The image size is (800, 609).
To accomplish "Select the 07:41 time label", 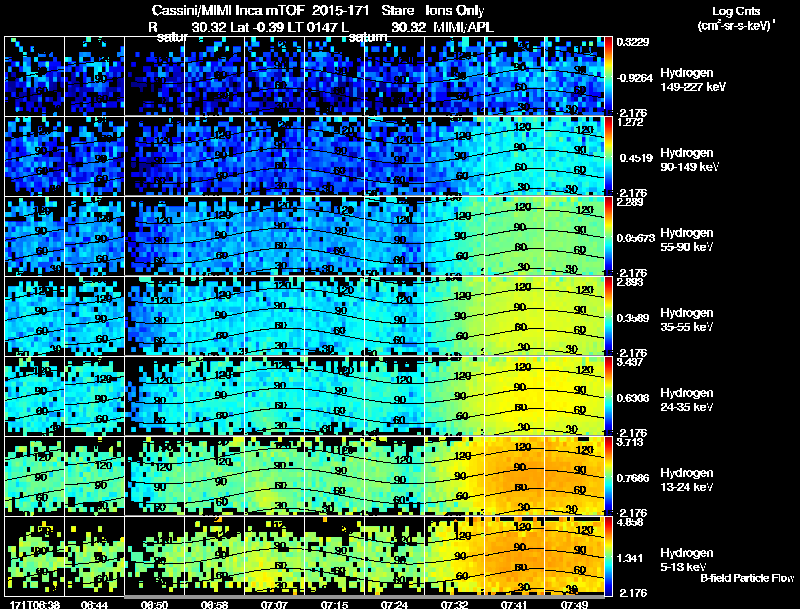I will pyautogui.click(x=514, y=604).
